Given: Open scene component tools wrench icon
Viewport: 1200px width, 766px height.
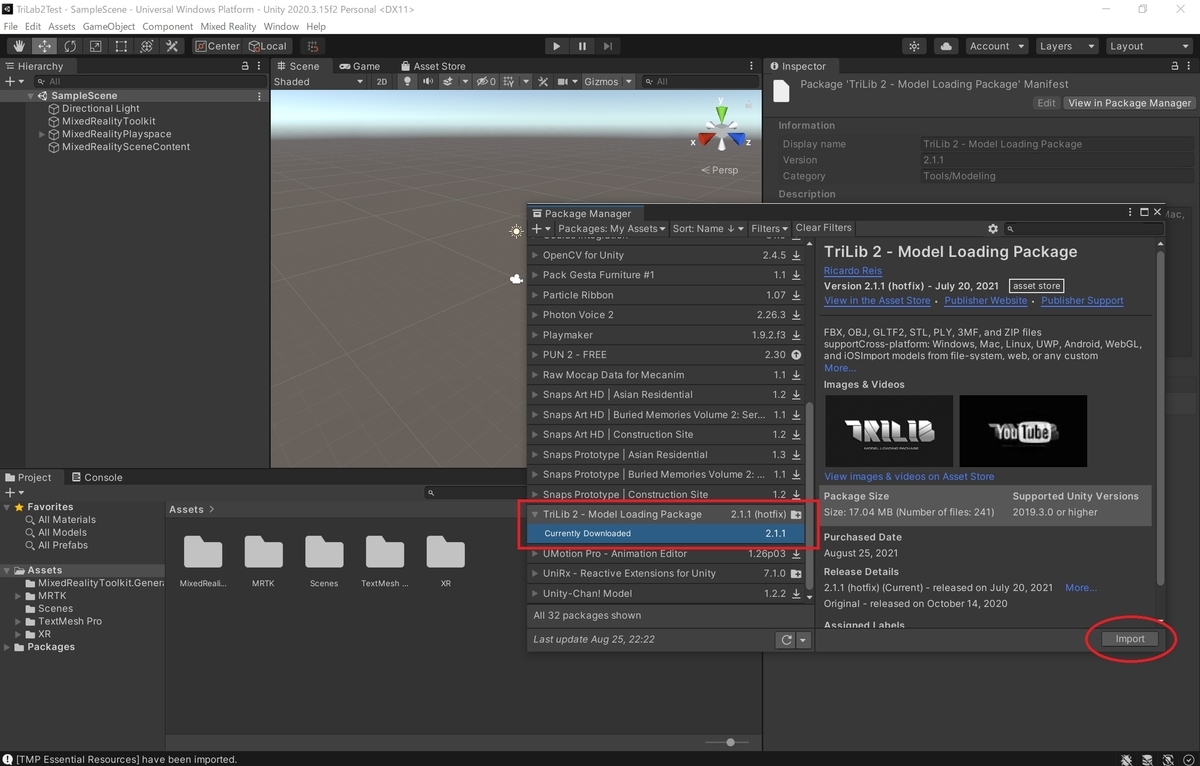Looking at the screenshot, I should tap(543, 81).
